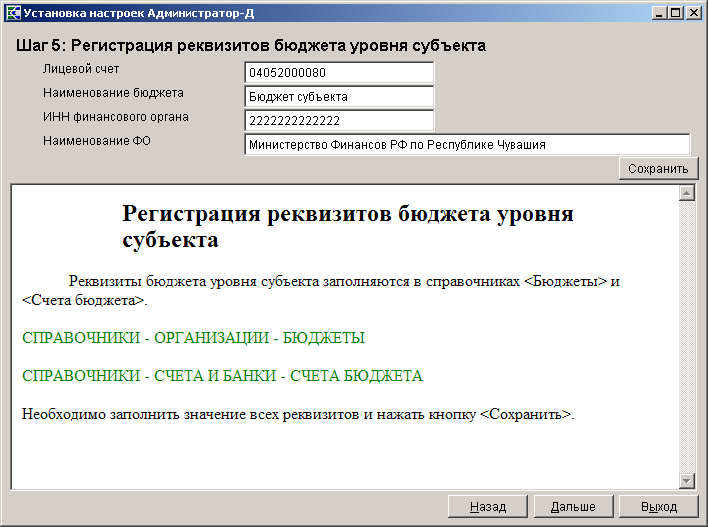Click the Наименование бюджета label
Viewport: 708px width, 527px height.
[113, 93]
